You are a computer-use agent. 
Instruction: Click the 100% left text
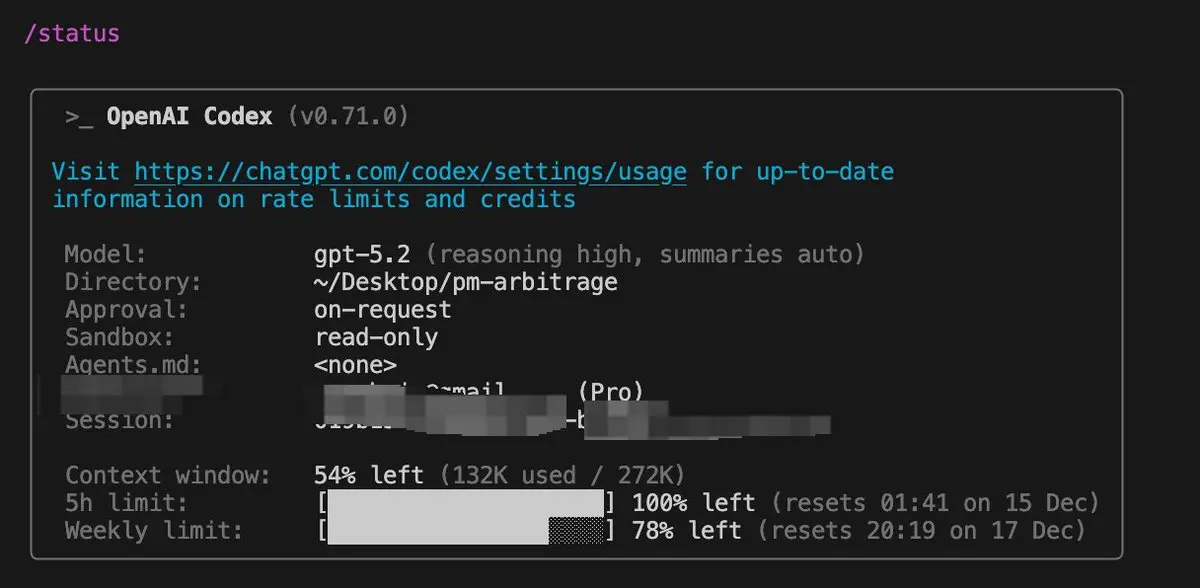693,502
